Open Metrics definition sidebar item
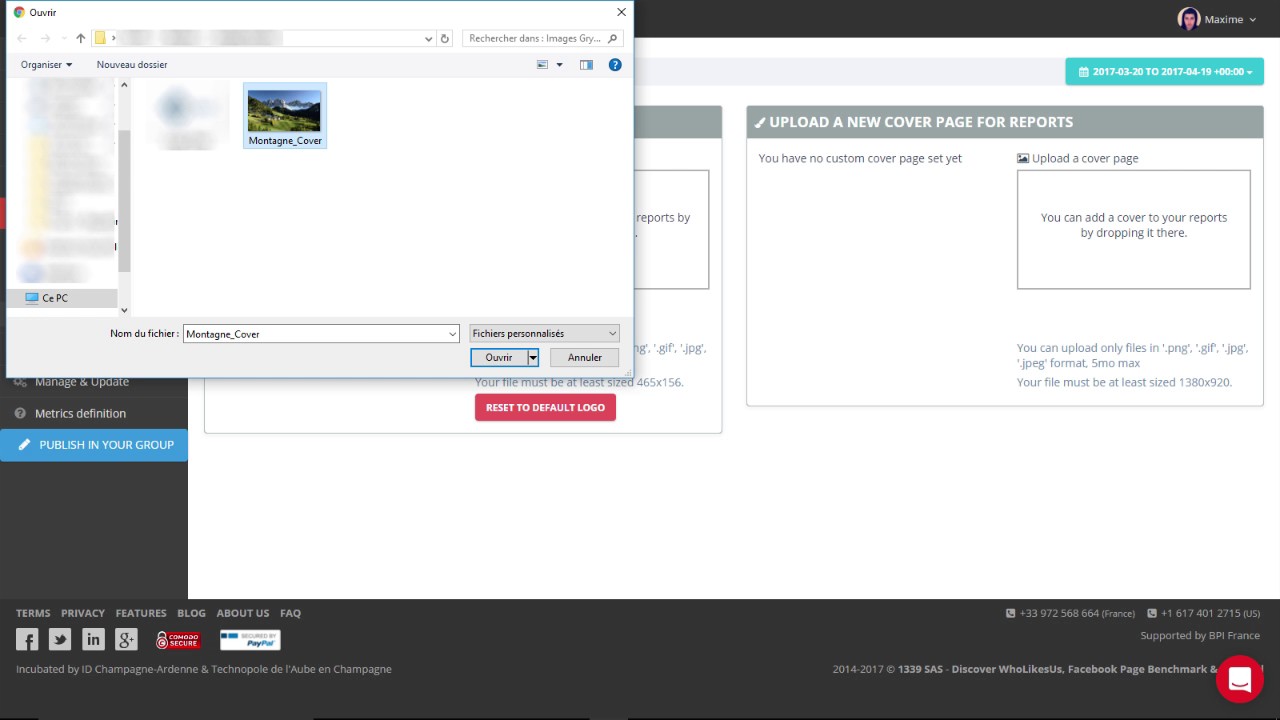Image resolution: width=1280 pixels, height=720 pixels. click(80, 413)
